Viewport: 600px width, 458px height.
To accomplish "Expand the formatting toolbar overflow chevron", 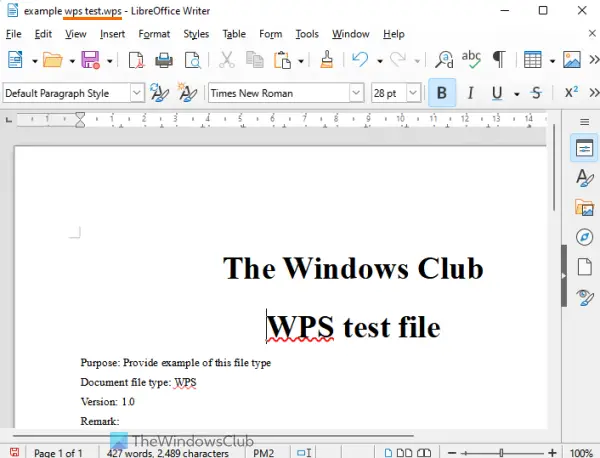I will (594, 93).
